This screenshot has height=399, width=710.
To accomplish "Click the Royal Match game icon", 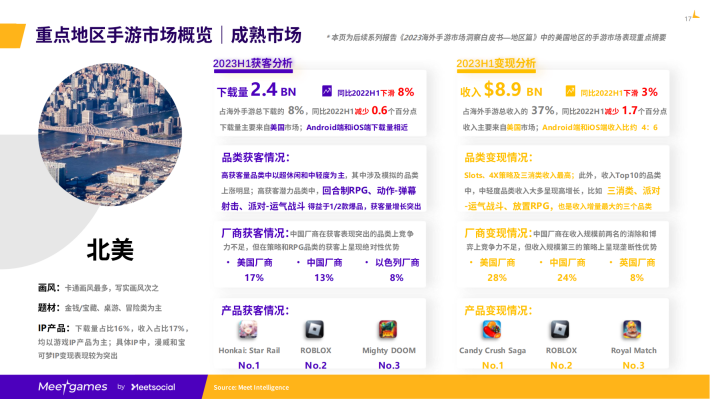I will [x=632, y=330].
